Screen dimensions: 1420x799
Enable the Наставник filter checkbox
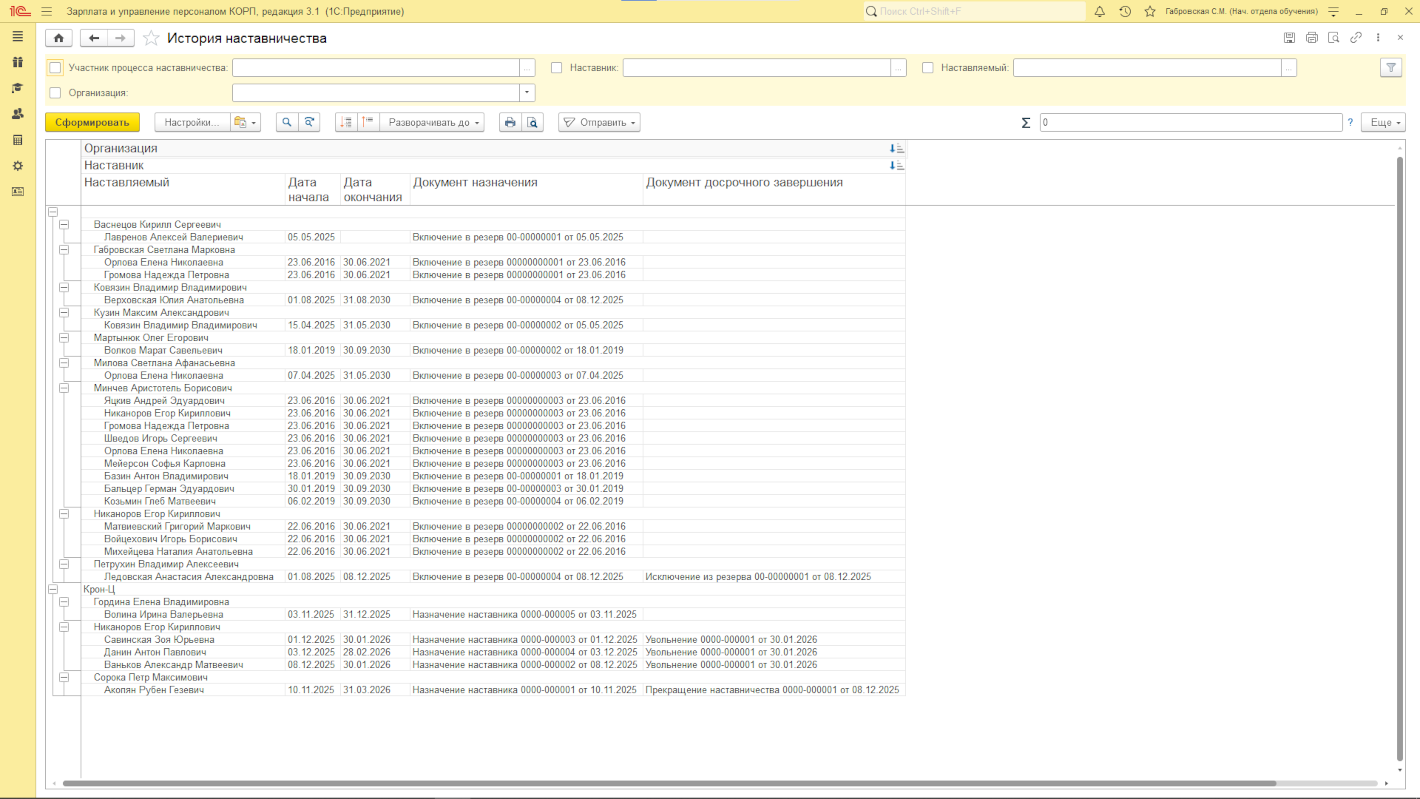557,68
